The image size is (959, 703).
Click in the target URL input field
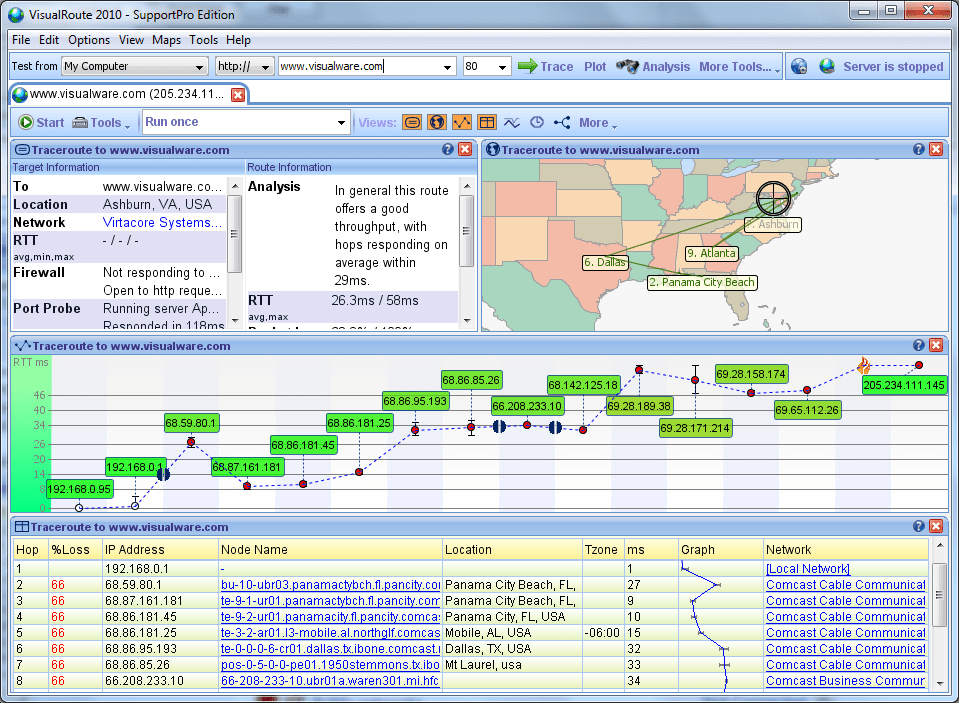point(359,66)
